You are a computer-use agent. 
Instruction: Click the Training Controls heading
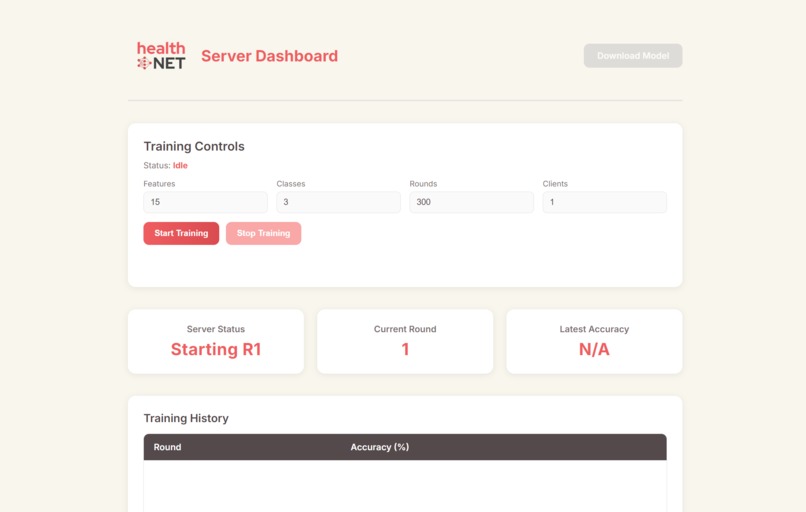coord(194,147)
